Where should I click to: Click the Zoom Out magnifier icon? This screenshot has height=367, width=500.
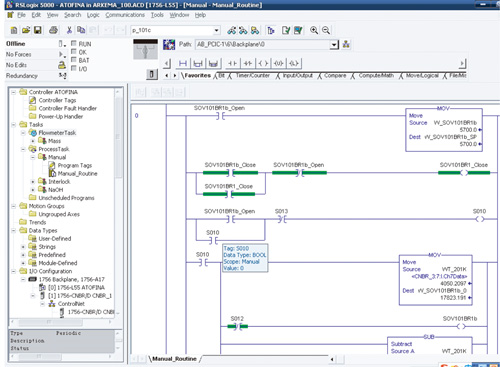(x=326, y=30)
